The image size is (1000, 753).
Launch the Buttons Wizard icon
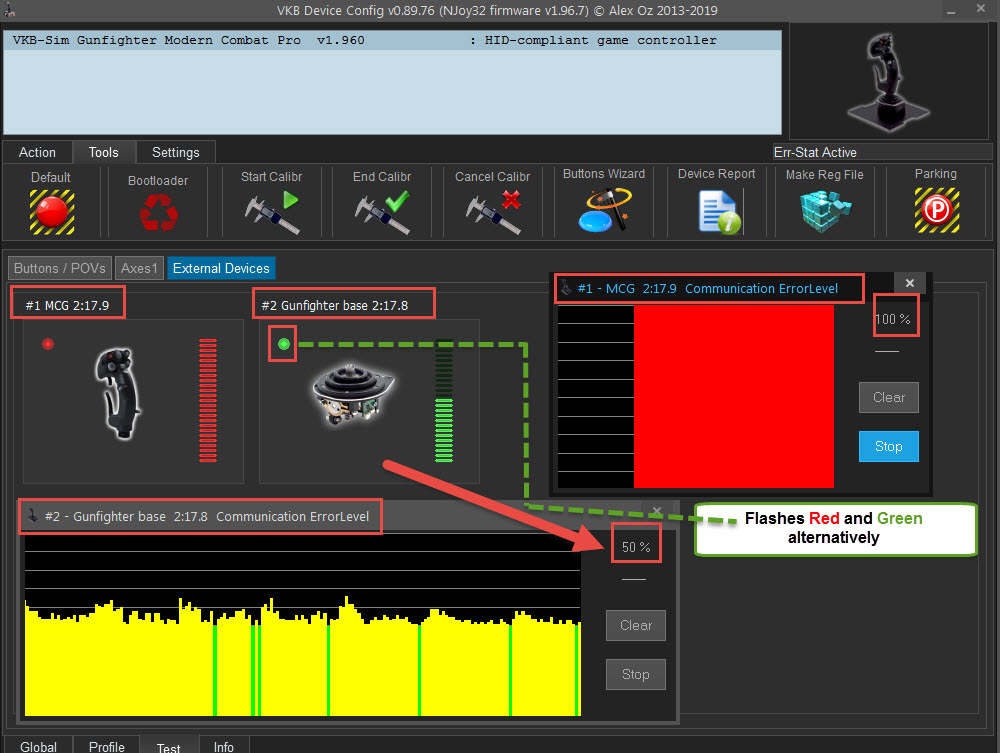[x=605, y=210]
